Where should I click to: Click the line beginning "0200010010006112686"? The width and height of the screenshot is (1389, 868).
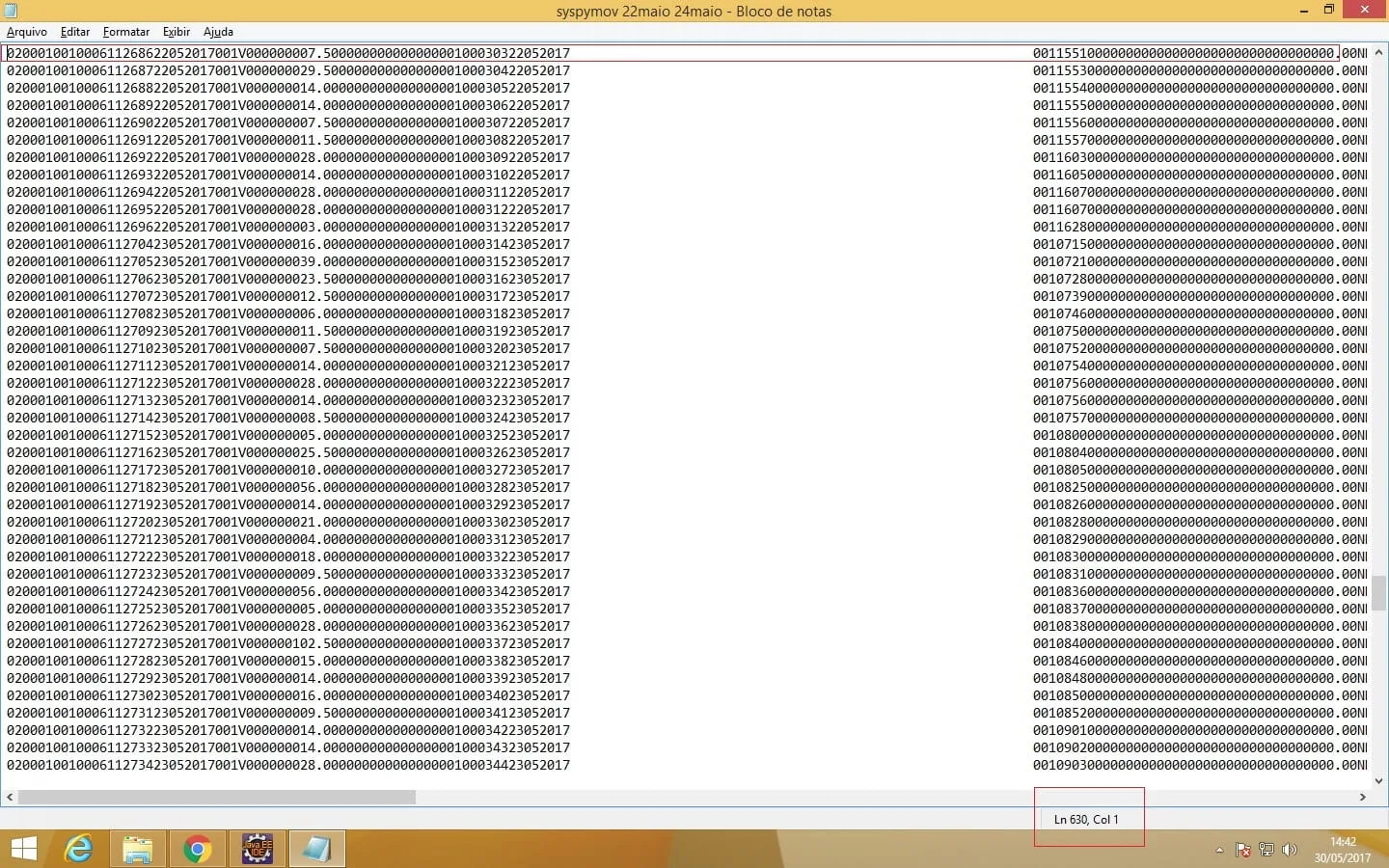[687, 53]
